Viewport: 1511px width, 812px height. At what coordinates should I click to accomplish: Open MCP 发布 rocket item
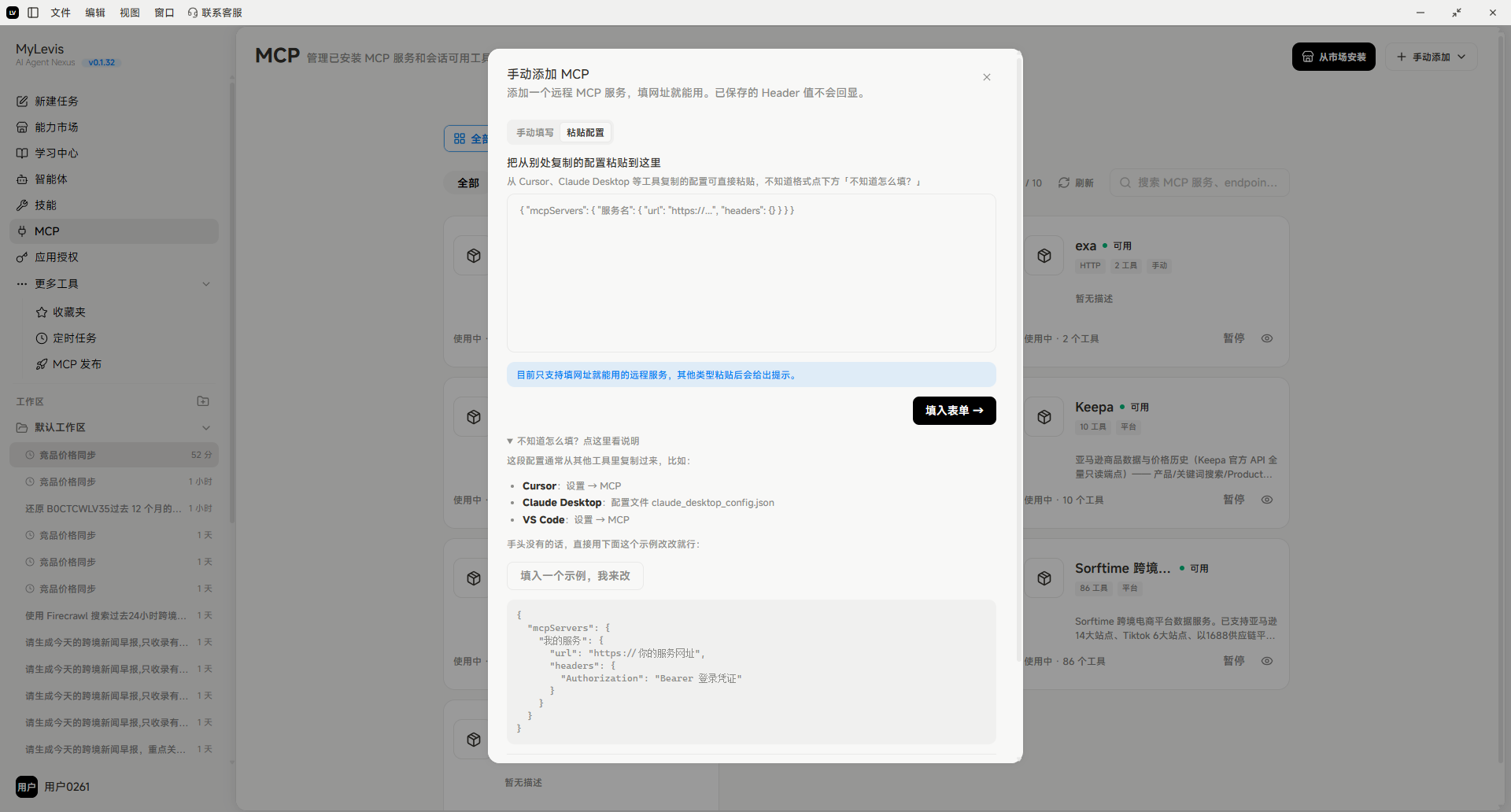click(x=124, y=364)
